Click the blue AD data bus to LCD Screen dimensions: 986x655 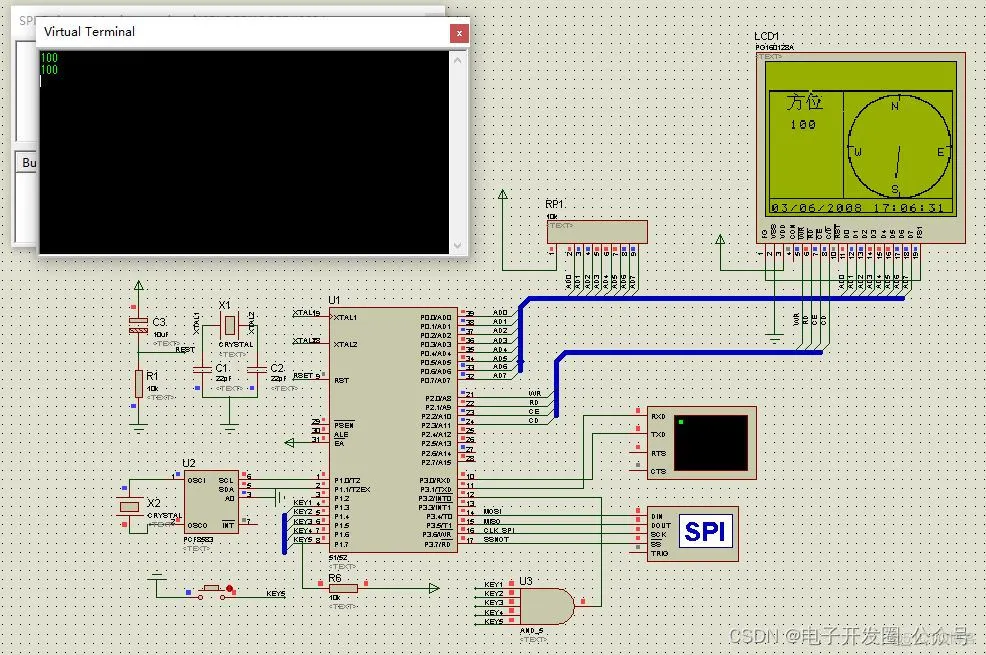coord(711,299)
